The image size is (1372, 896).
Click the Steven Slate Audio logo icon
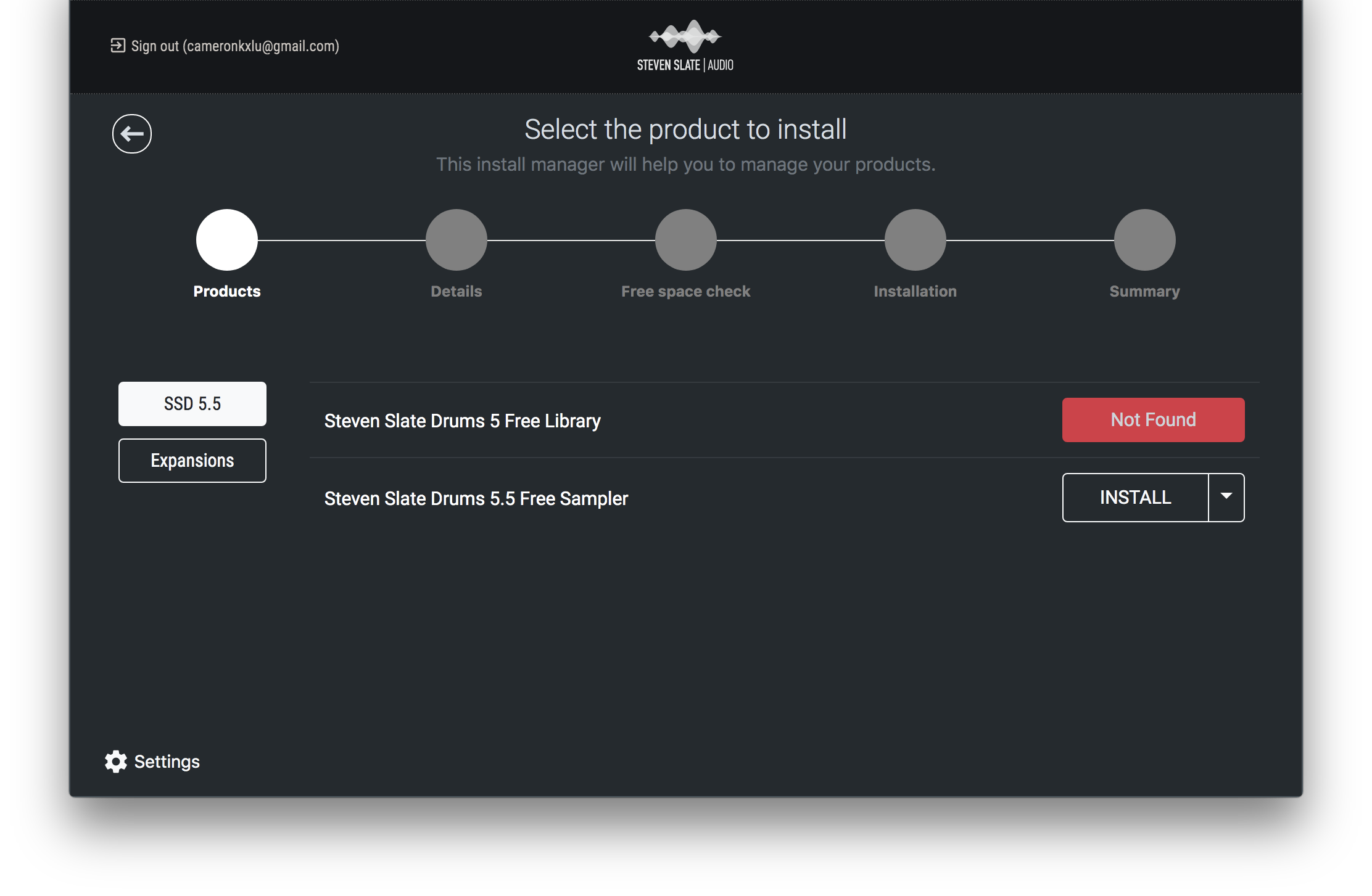686,38
